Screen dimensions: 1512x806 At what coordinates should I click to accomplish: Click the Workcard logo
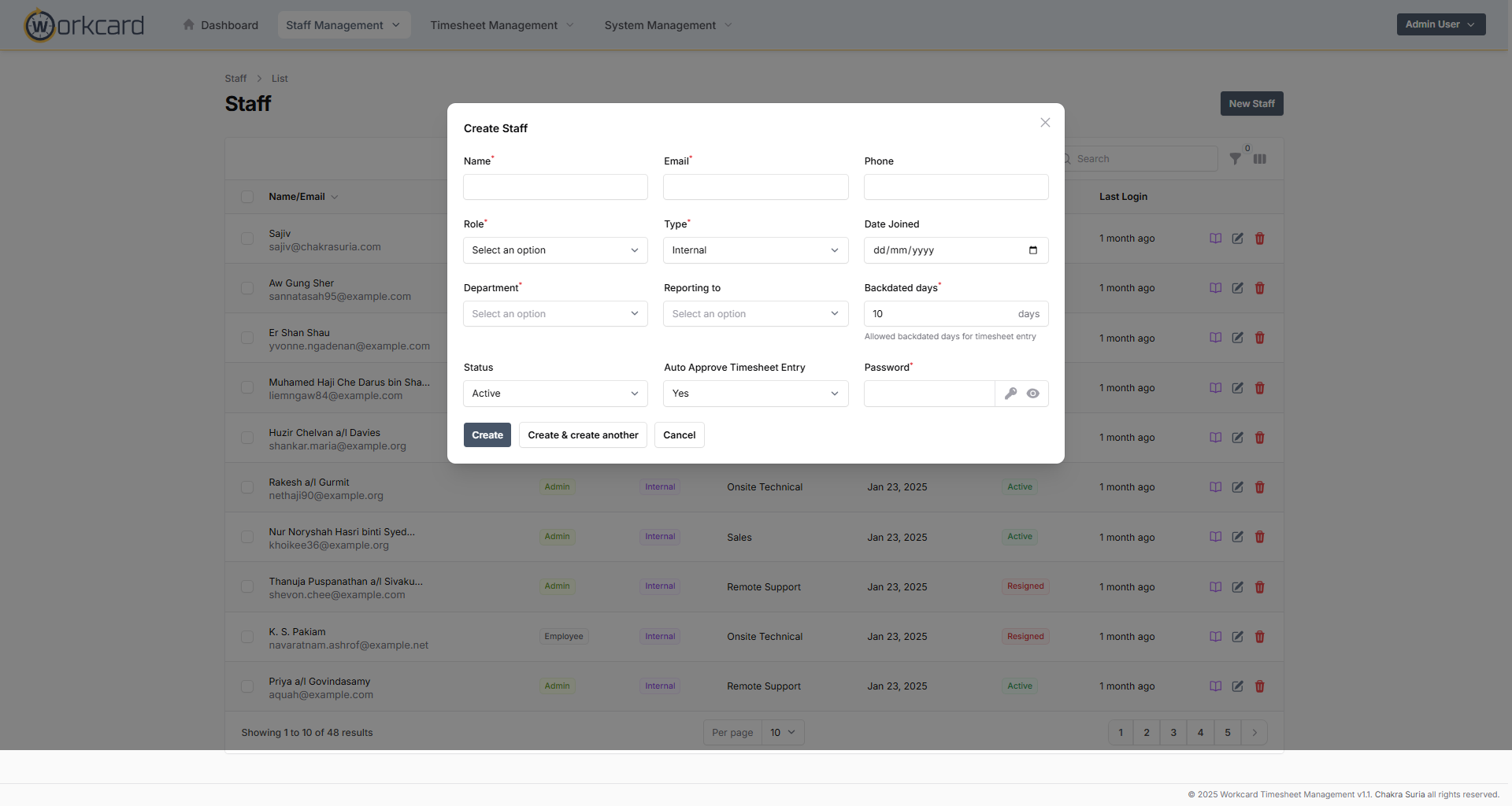(84, 25)
